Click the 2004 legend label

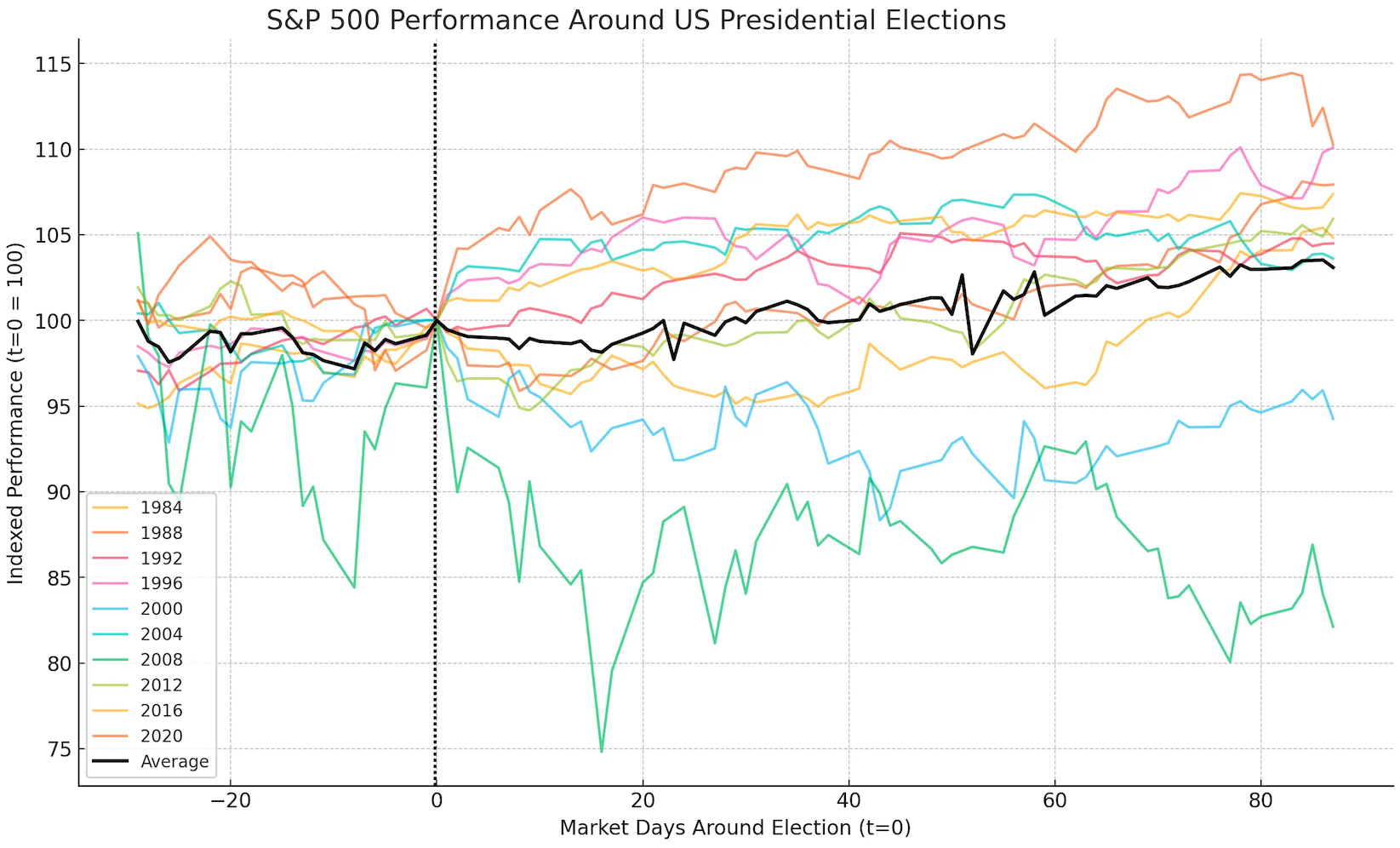click(x=161, y=634)
